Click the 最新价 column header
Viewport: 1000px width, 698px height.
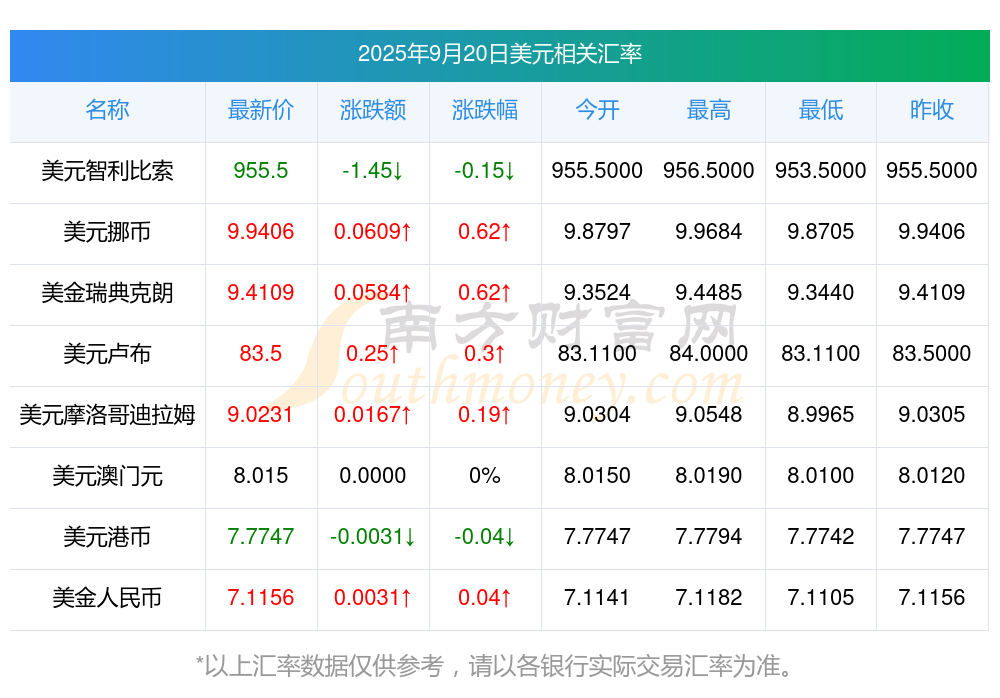click(x=261, y=110)
